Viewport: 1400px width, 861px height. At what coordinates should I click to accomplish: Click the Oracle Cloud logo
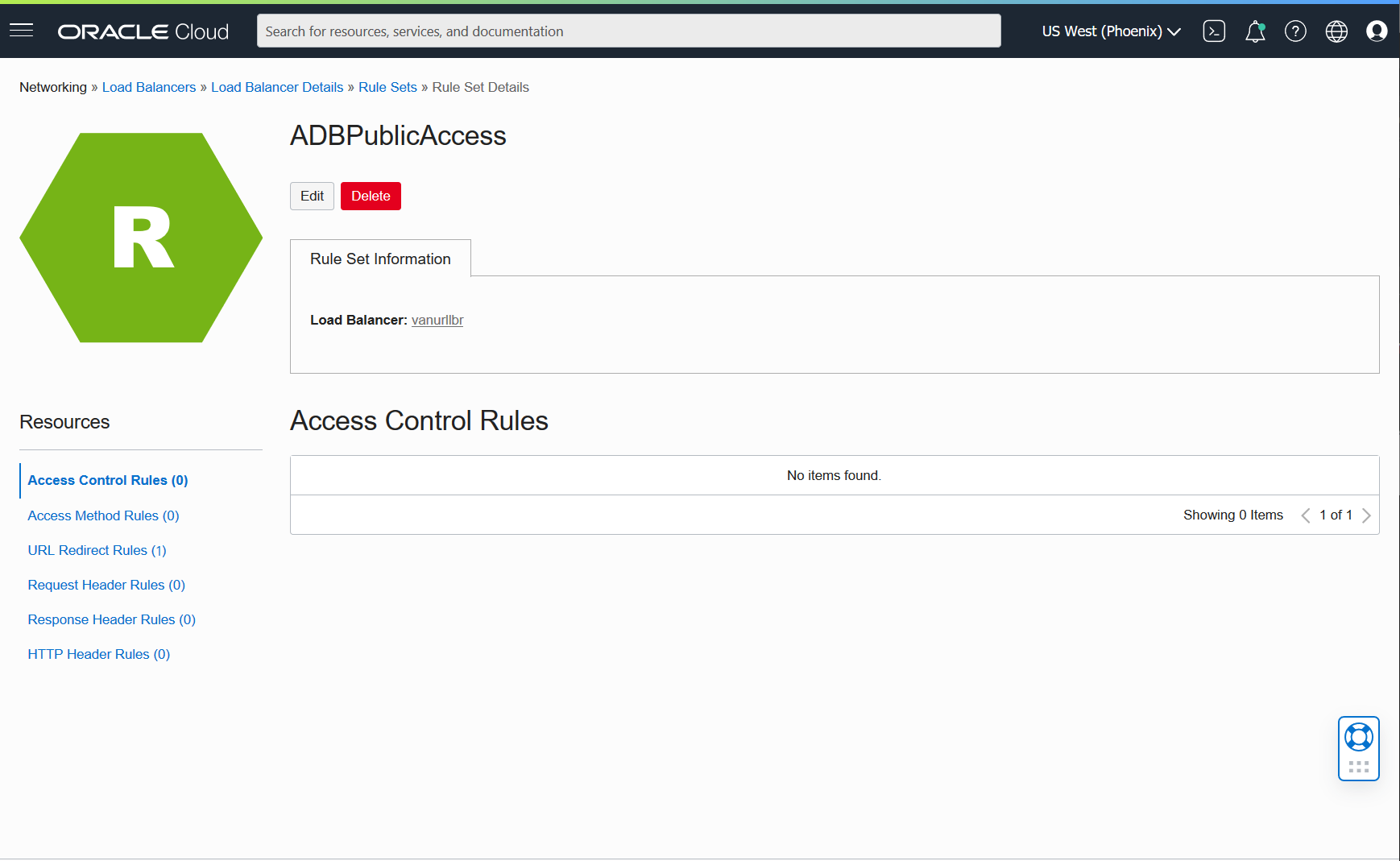142,31
